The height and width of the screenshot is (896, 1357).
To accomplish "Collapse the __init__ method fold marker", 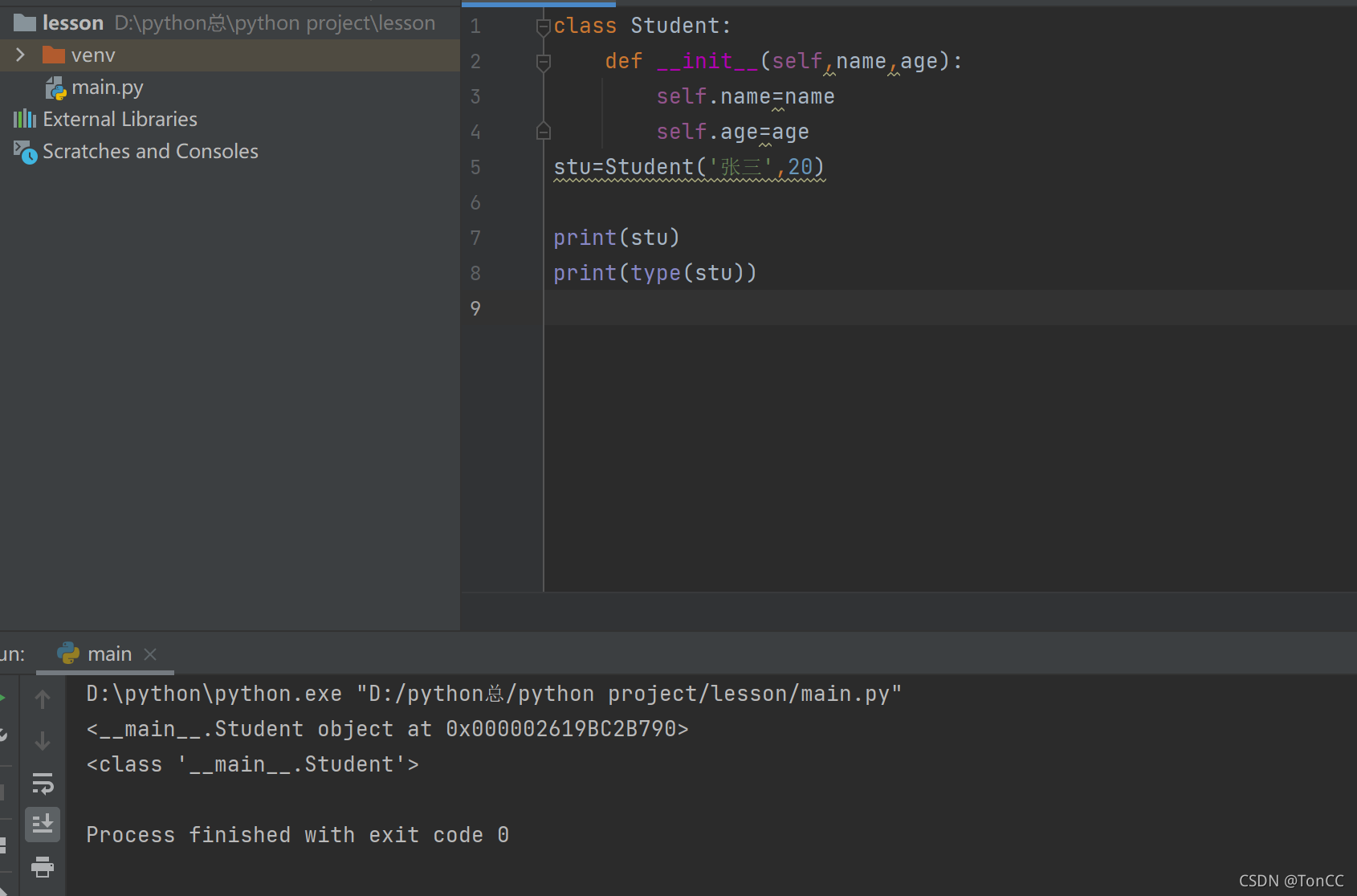I will tap(544, 62).
